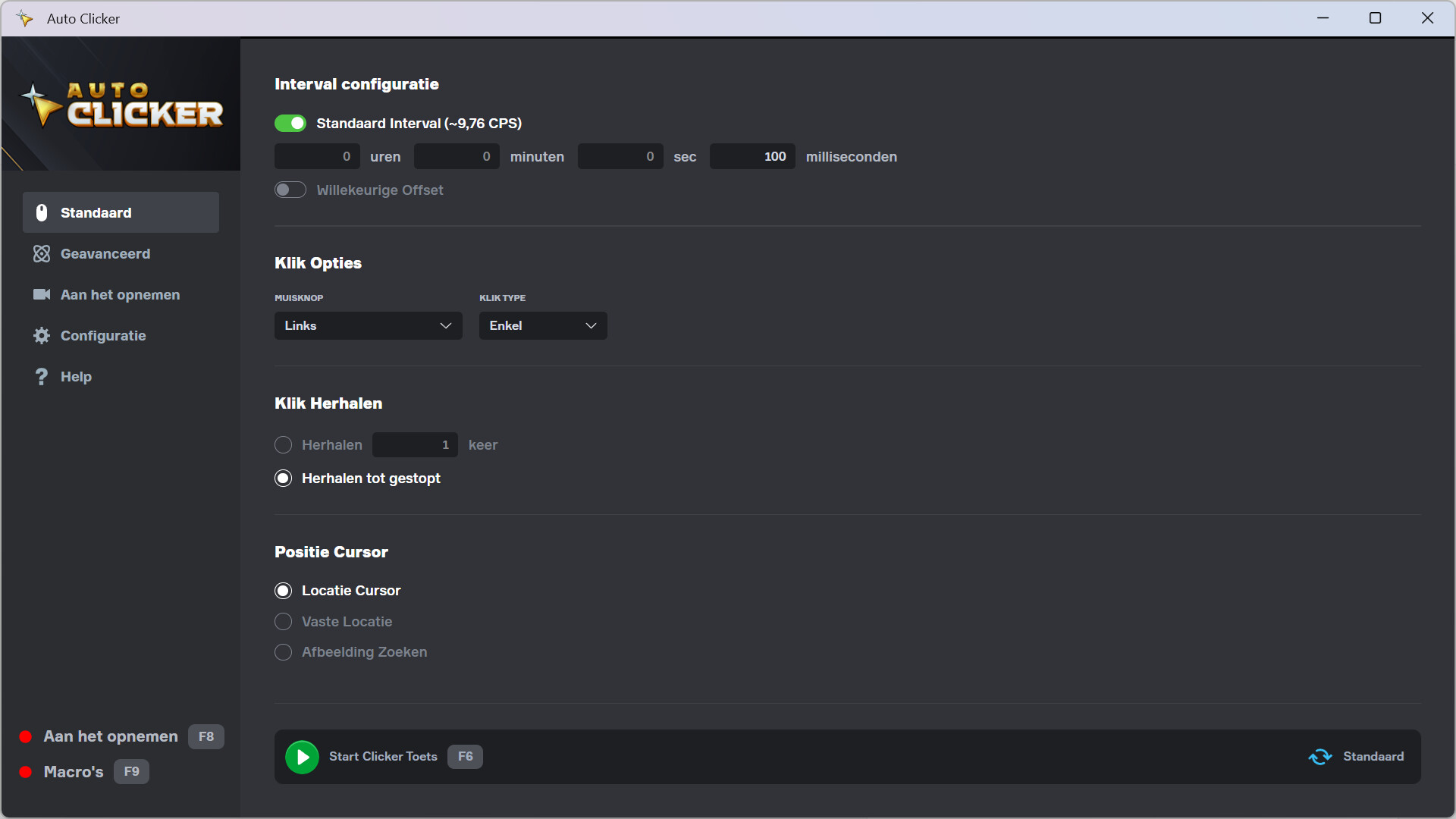Click the F6 hotkey button
Image resolution: width=1456 pixels, height=819 pixels.
pyautogui.click(x=465, y=756)
